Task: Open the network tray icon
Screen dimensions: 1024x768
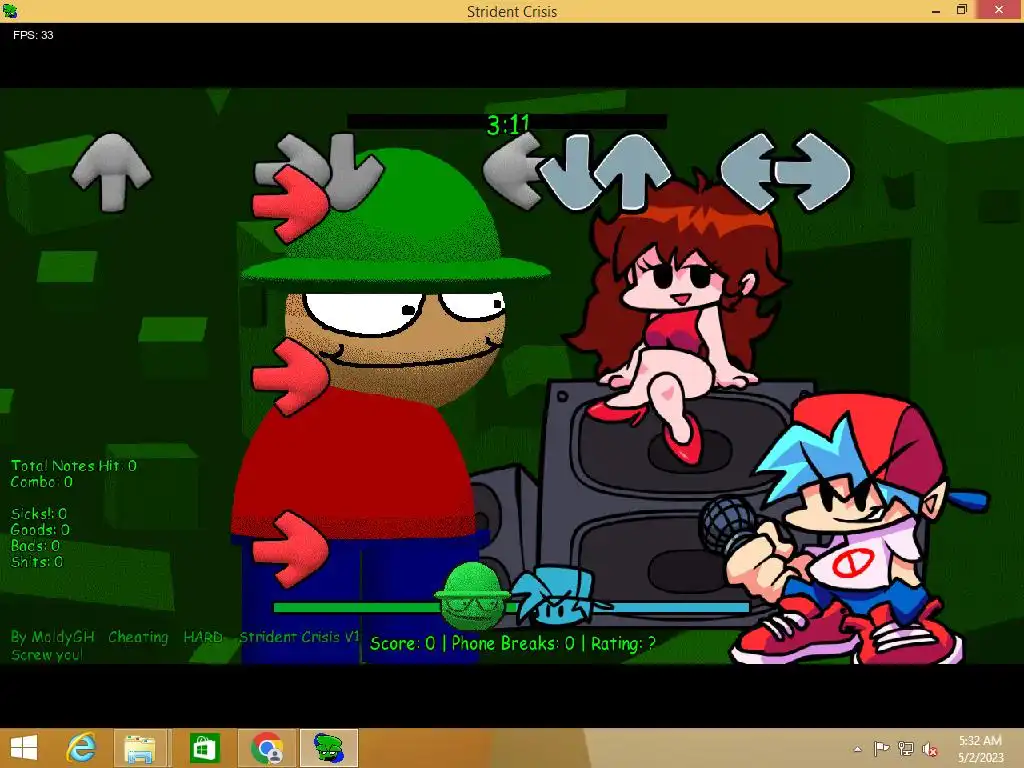Action: (906, 748)
